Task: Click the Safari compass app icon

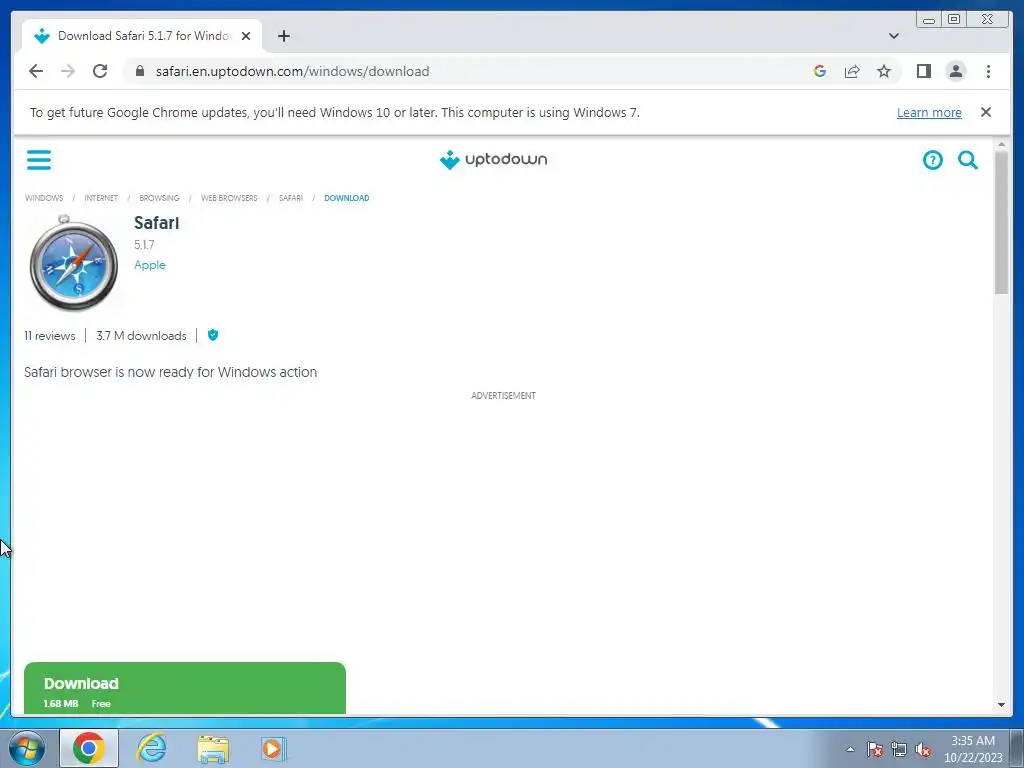Action: pyautogui.click(x=74, y=263)
